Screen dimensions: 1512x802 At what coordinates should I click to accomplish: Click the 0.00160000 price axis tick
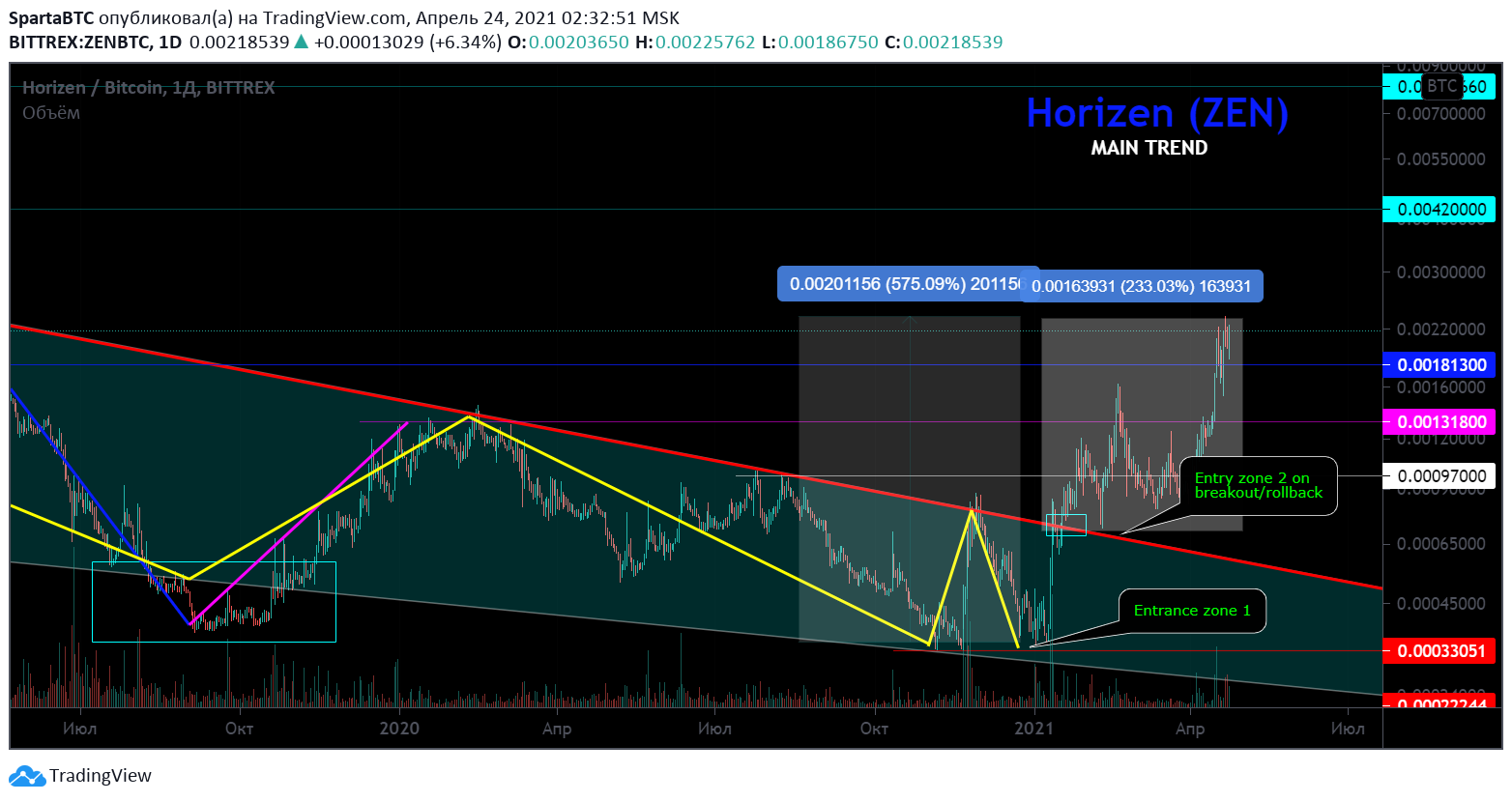[1441, 387]
